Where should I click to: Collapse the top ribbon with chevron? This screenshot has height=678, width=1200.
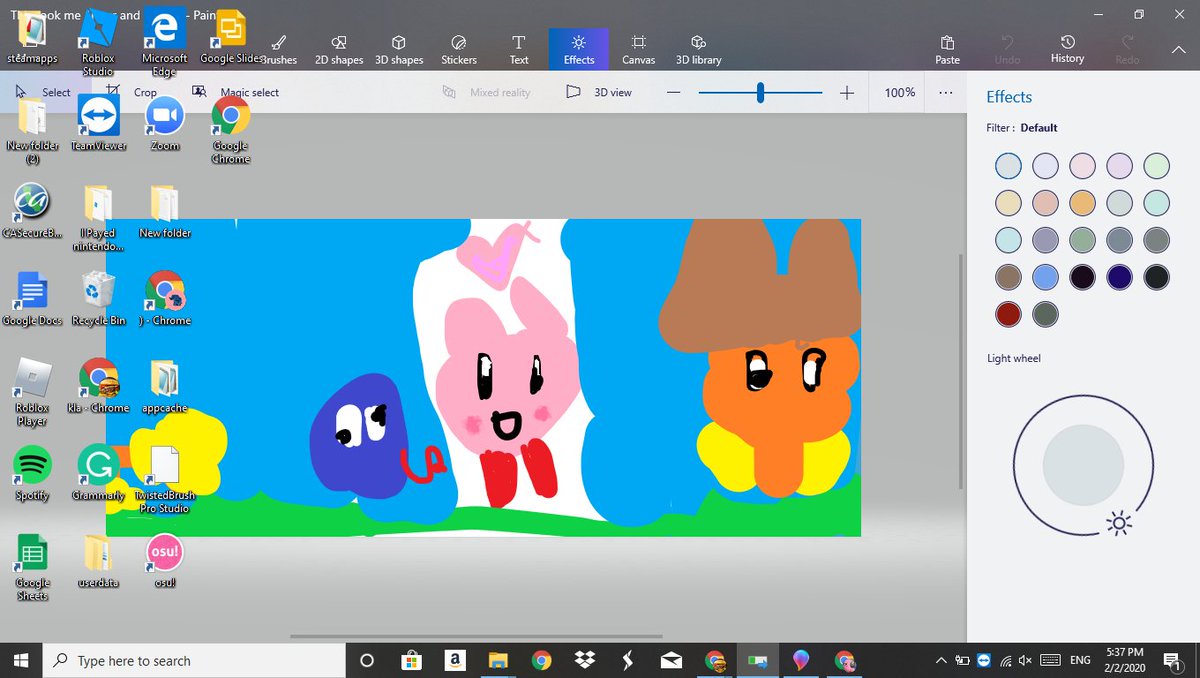click(x=1177, y=49)
